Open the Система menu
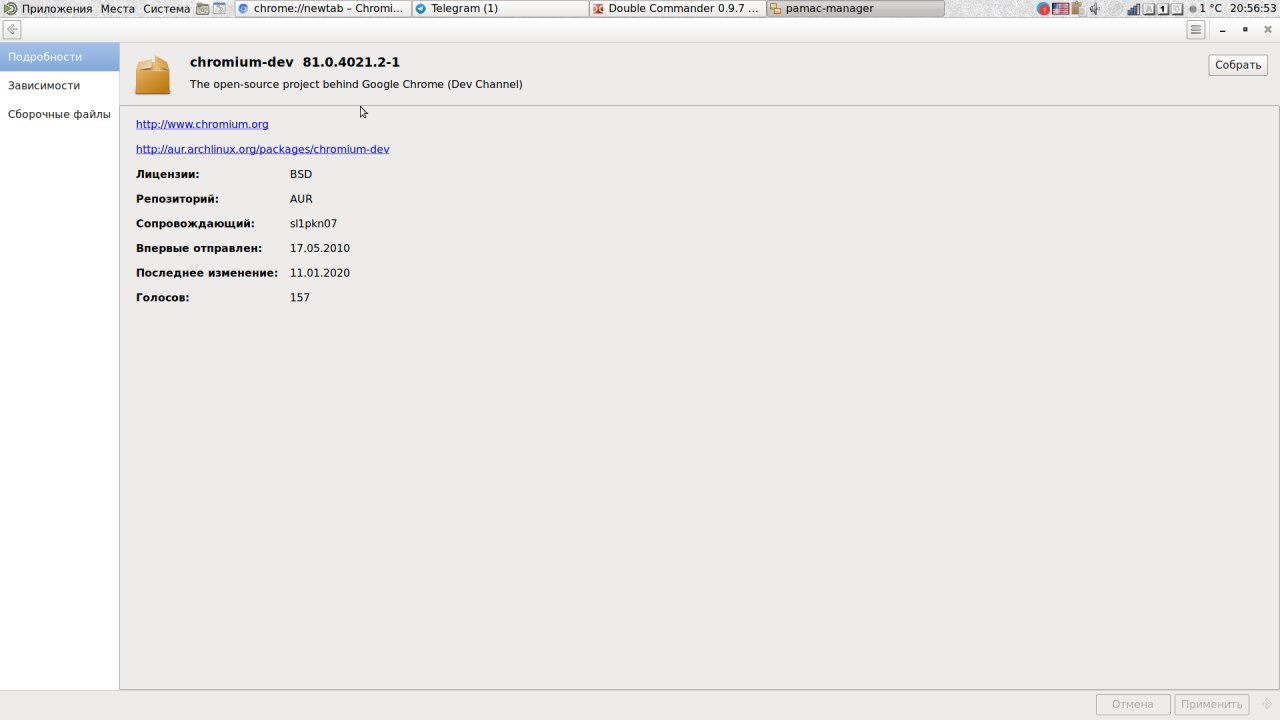Viewport: 1280px width, 720px height. click(x=166, y=8)
